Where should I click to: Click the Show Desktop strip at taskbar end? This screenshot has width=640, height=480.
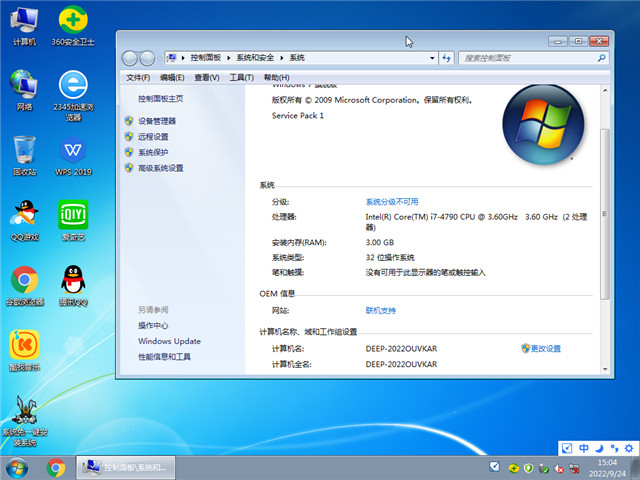[636, 468]
